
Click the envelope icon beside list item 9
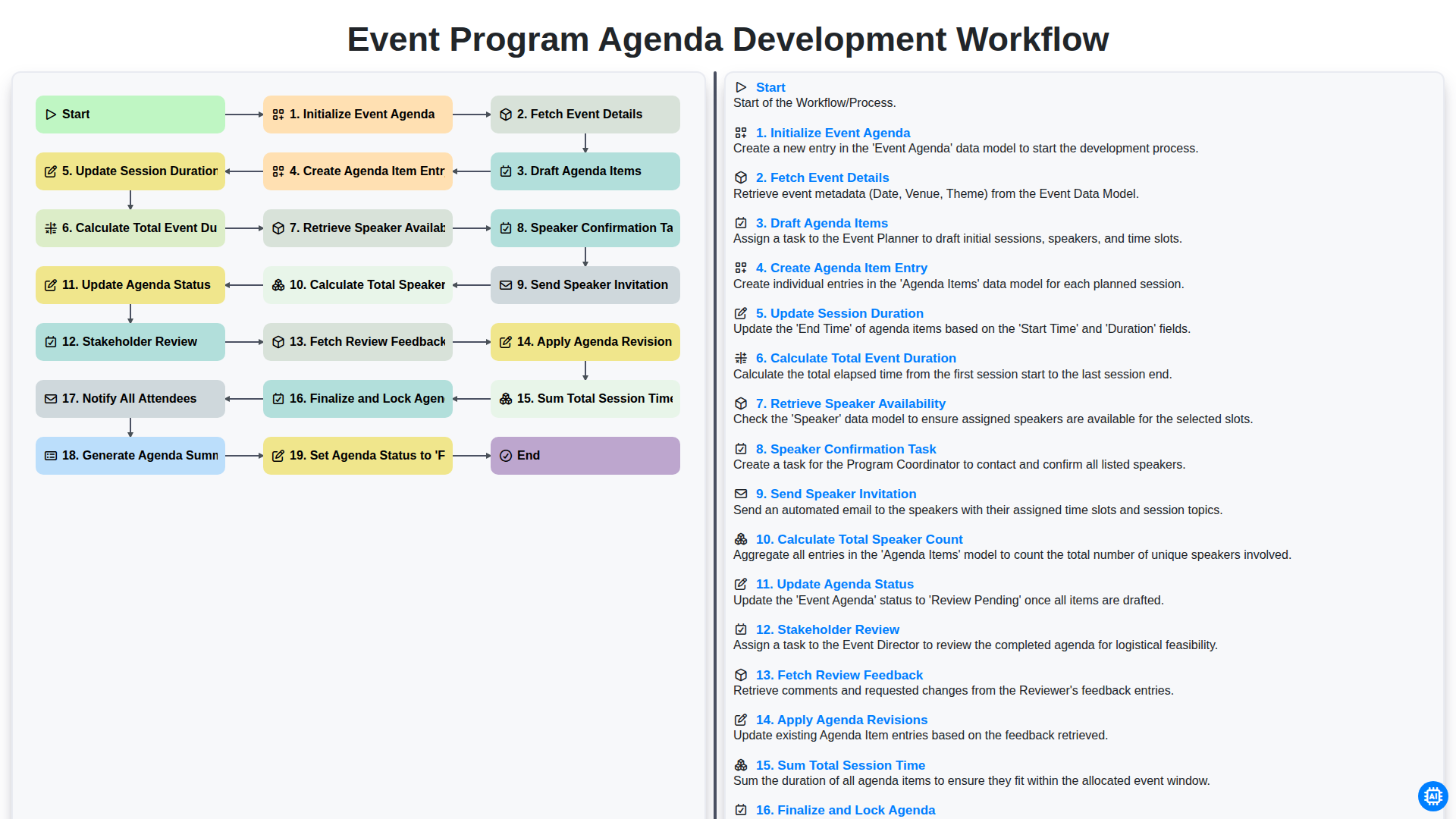click(741, 494)
